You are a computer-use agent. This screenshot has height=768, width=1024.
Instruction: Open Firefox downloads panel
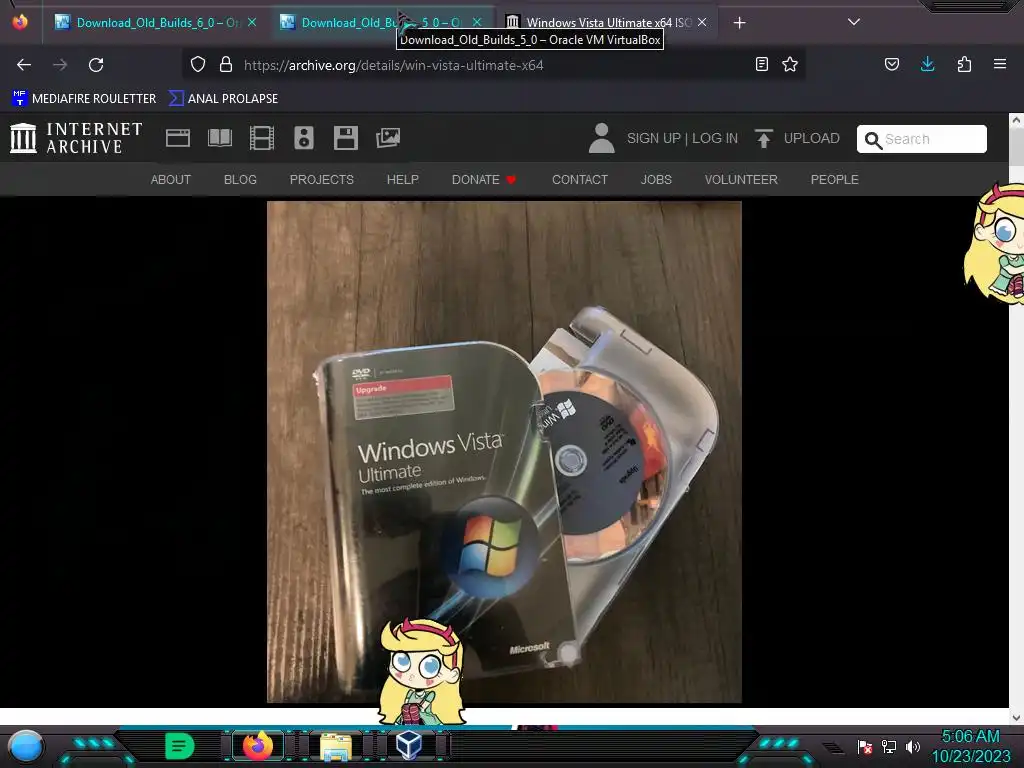click(927, 64)
